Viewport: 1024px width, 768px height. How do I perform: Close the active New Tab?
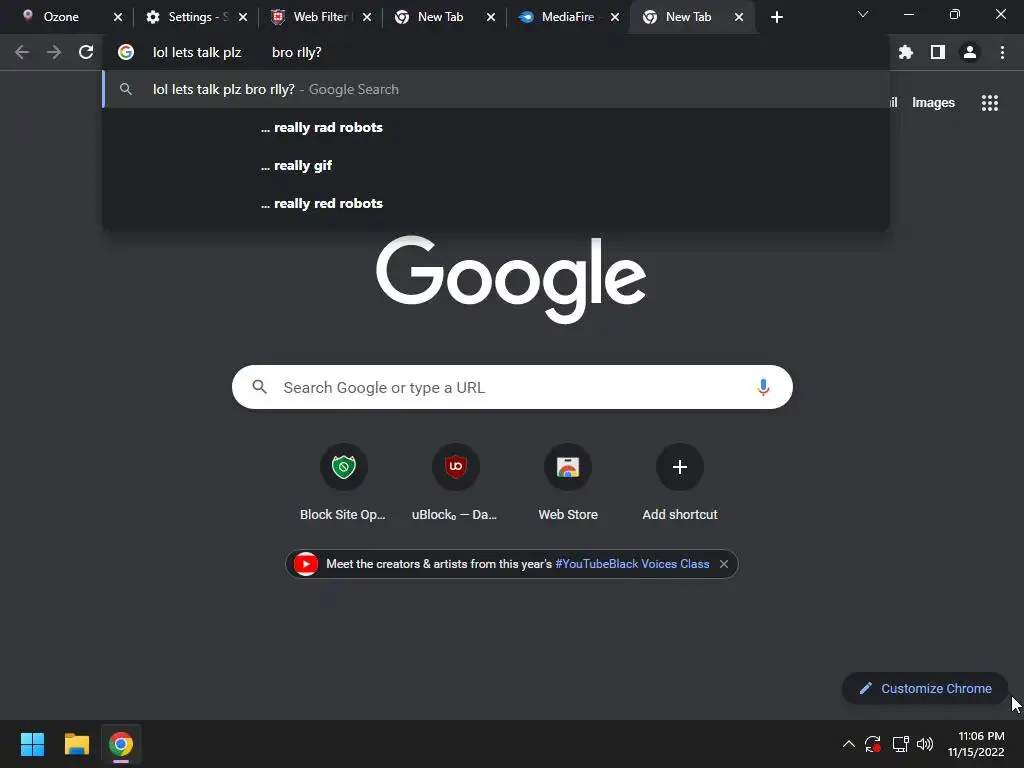739,17
